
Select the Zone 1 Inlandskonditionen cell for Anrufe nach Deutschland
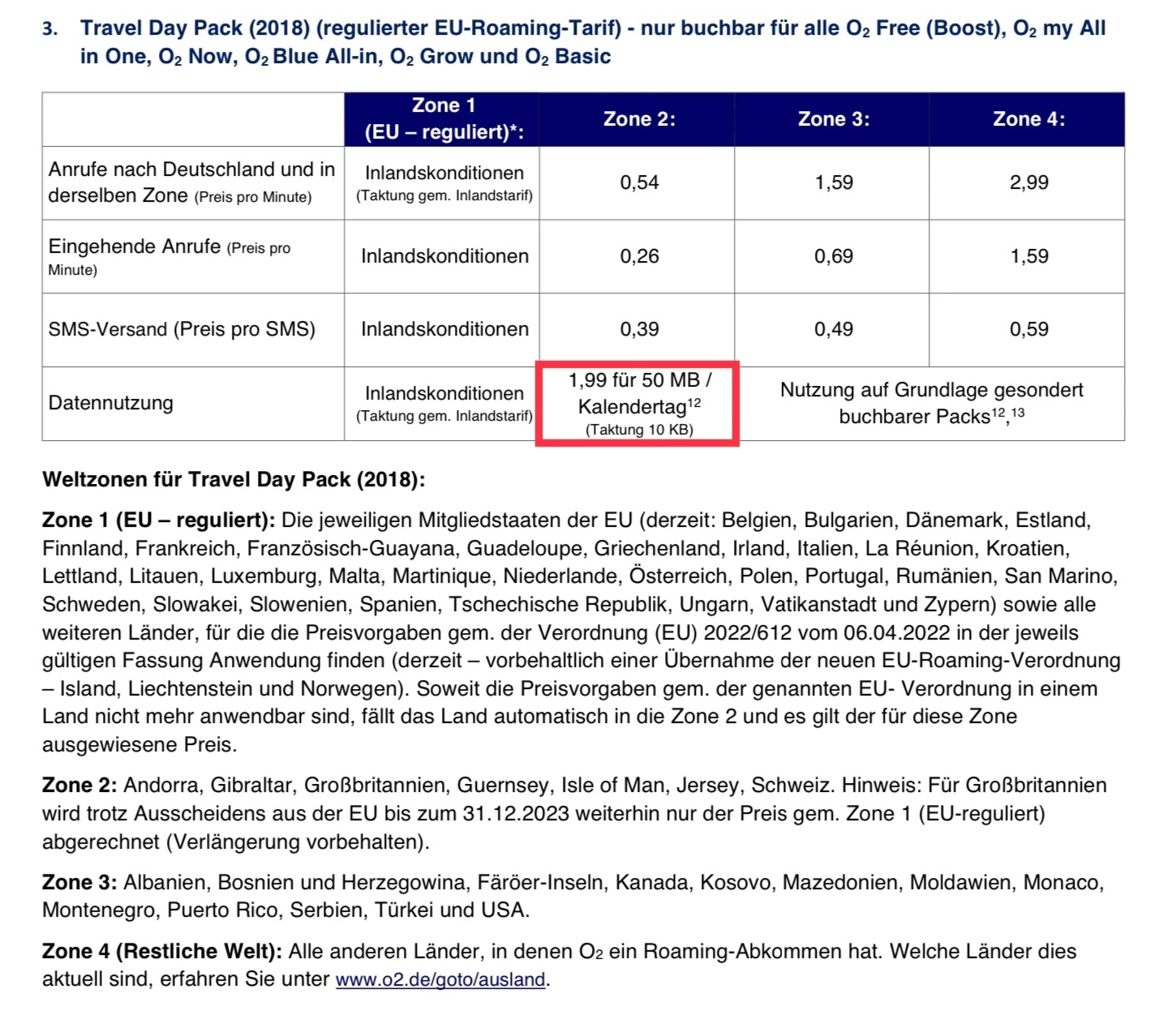pos(442,183)
